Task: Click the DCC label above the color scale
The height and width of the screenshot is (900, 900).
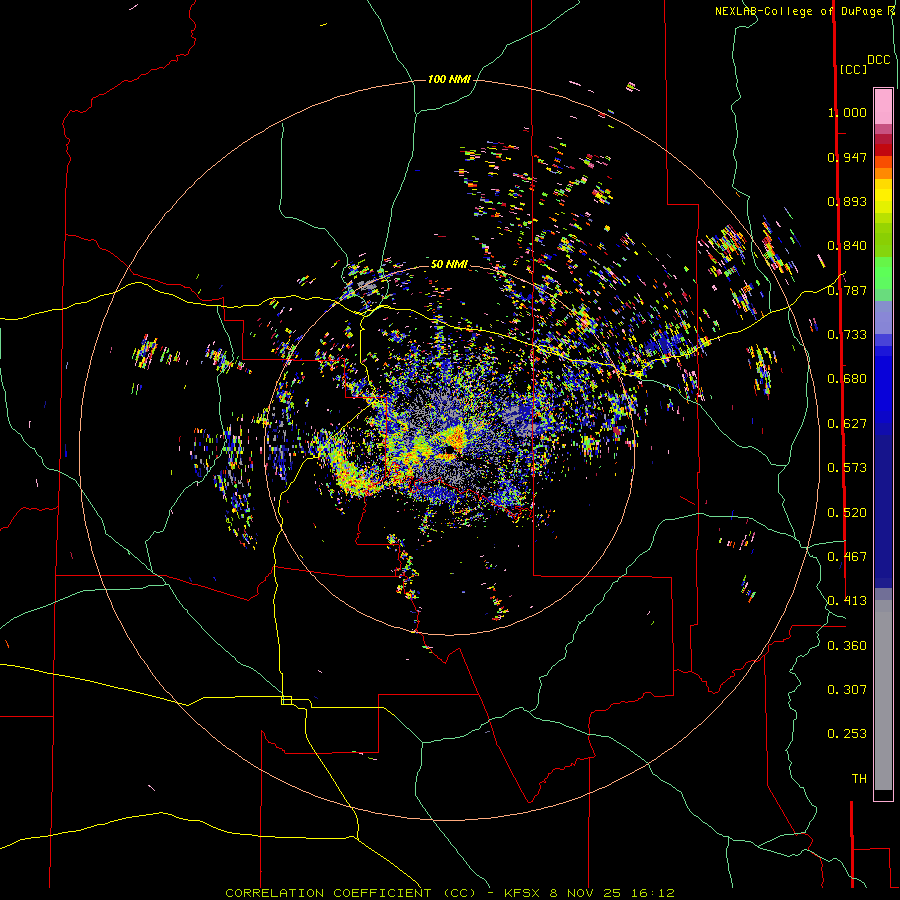Action: [x=878, y=60]
